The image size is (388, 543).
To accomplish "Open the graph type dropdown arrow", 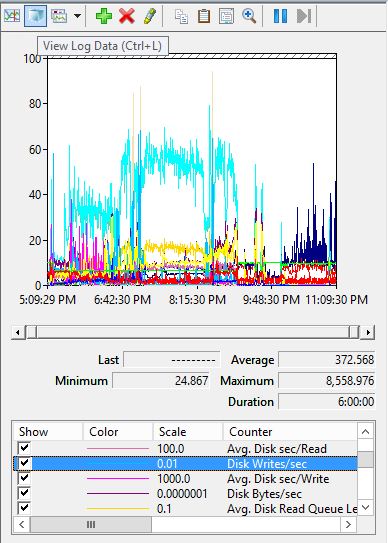I will point(77,16).
